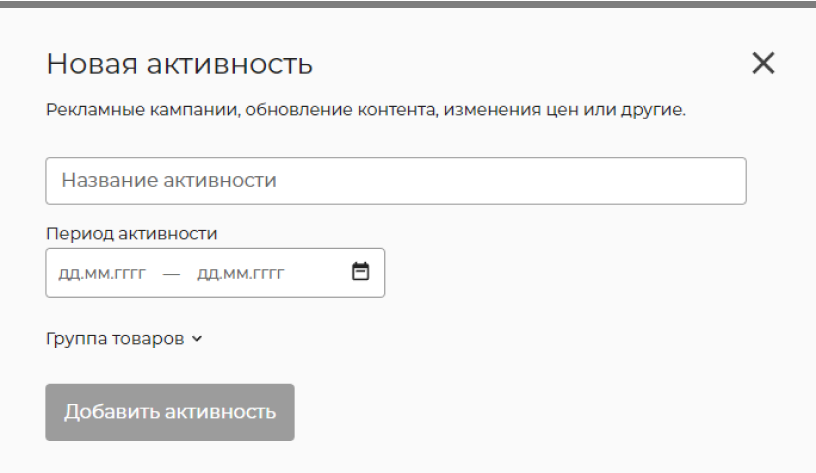Select the month мм part of start date
This screenshot has width=816, height=473.
pos(97,274)
